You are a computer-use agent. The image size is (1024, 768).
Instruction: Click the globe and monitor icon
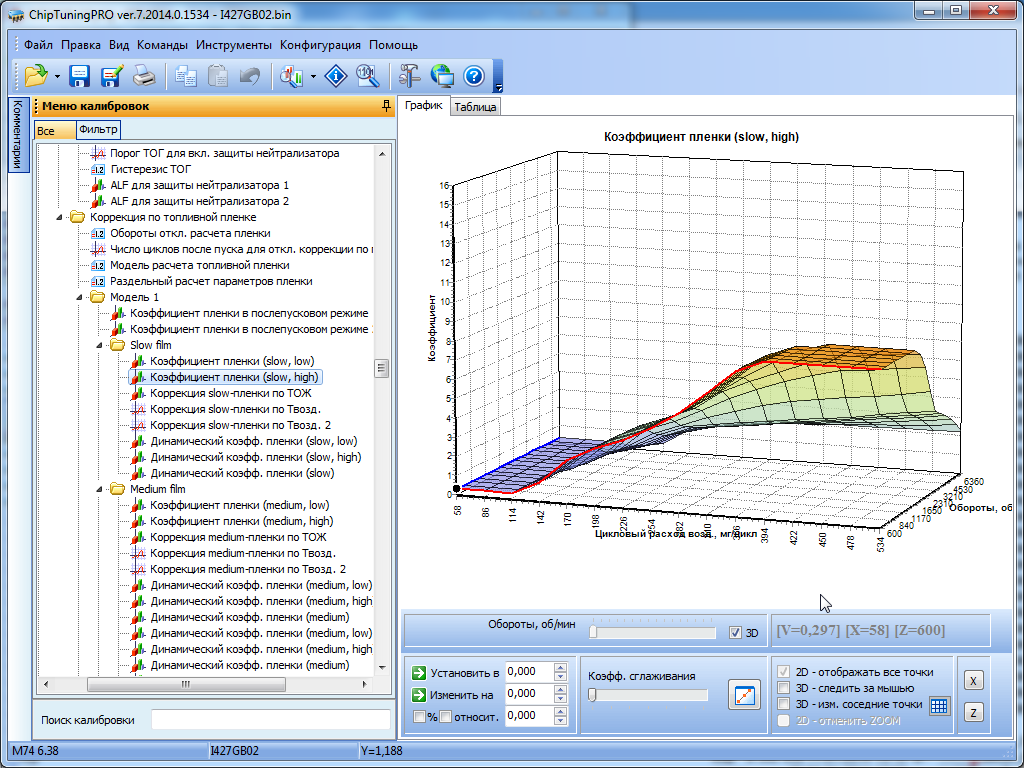(x=441, y=76)
